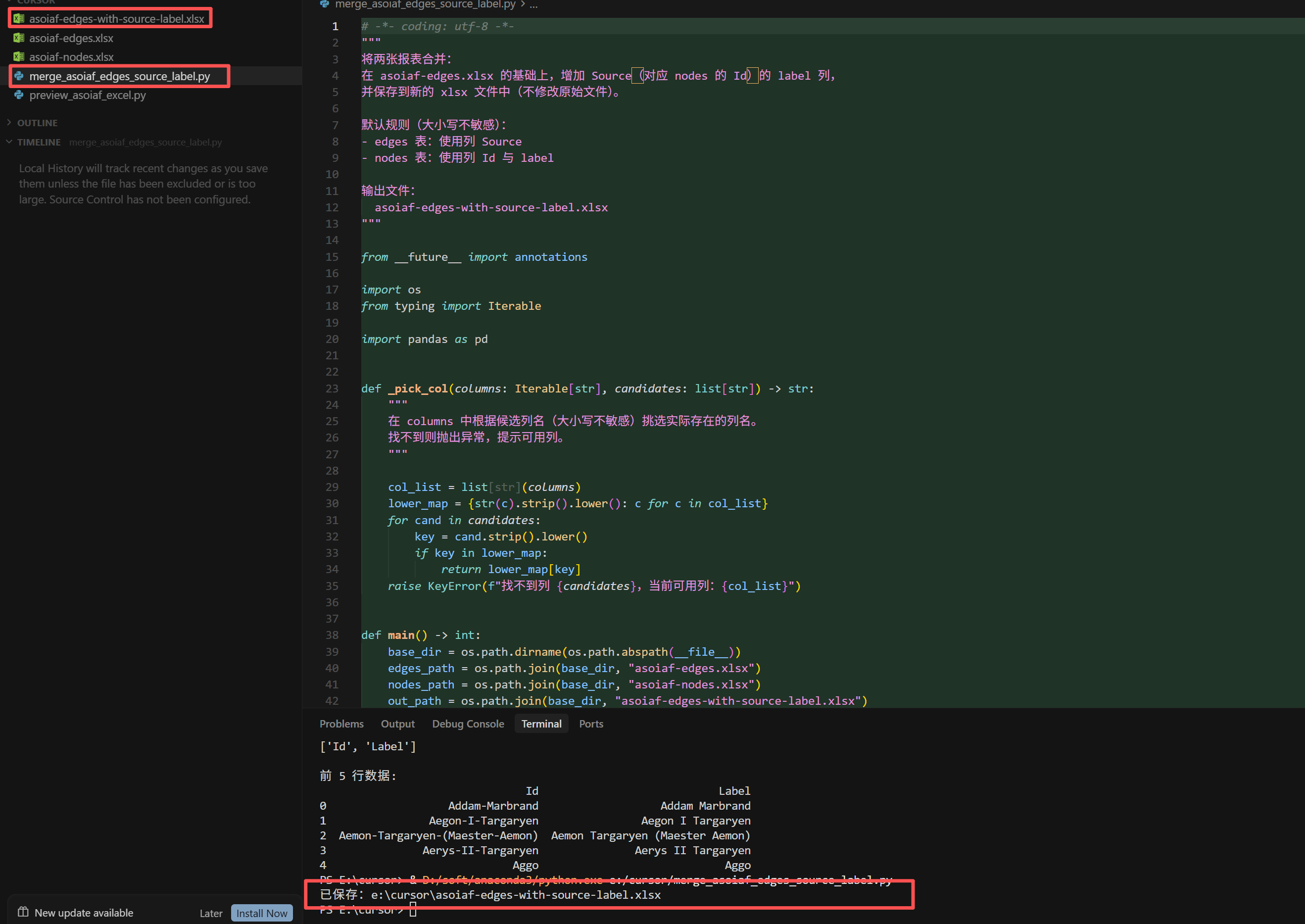Click Python icon beside preview_asoiaf_excel.py

click(19, 95)
